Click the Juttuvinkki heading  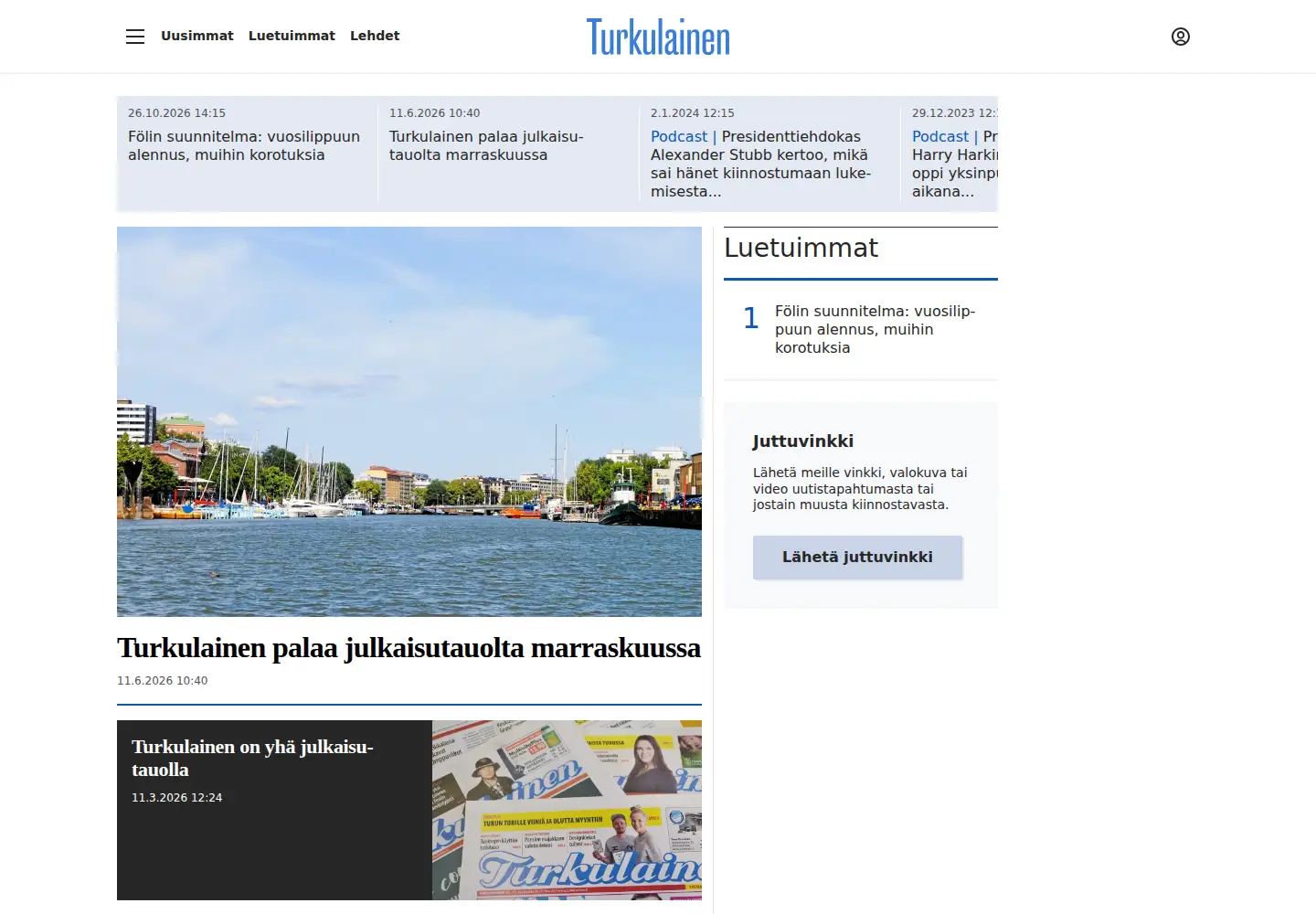[803, 441]
